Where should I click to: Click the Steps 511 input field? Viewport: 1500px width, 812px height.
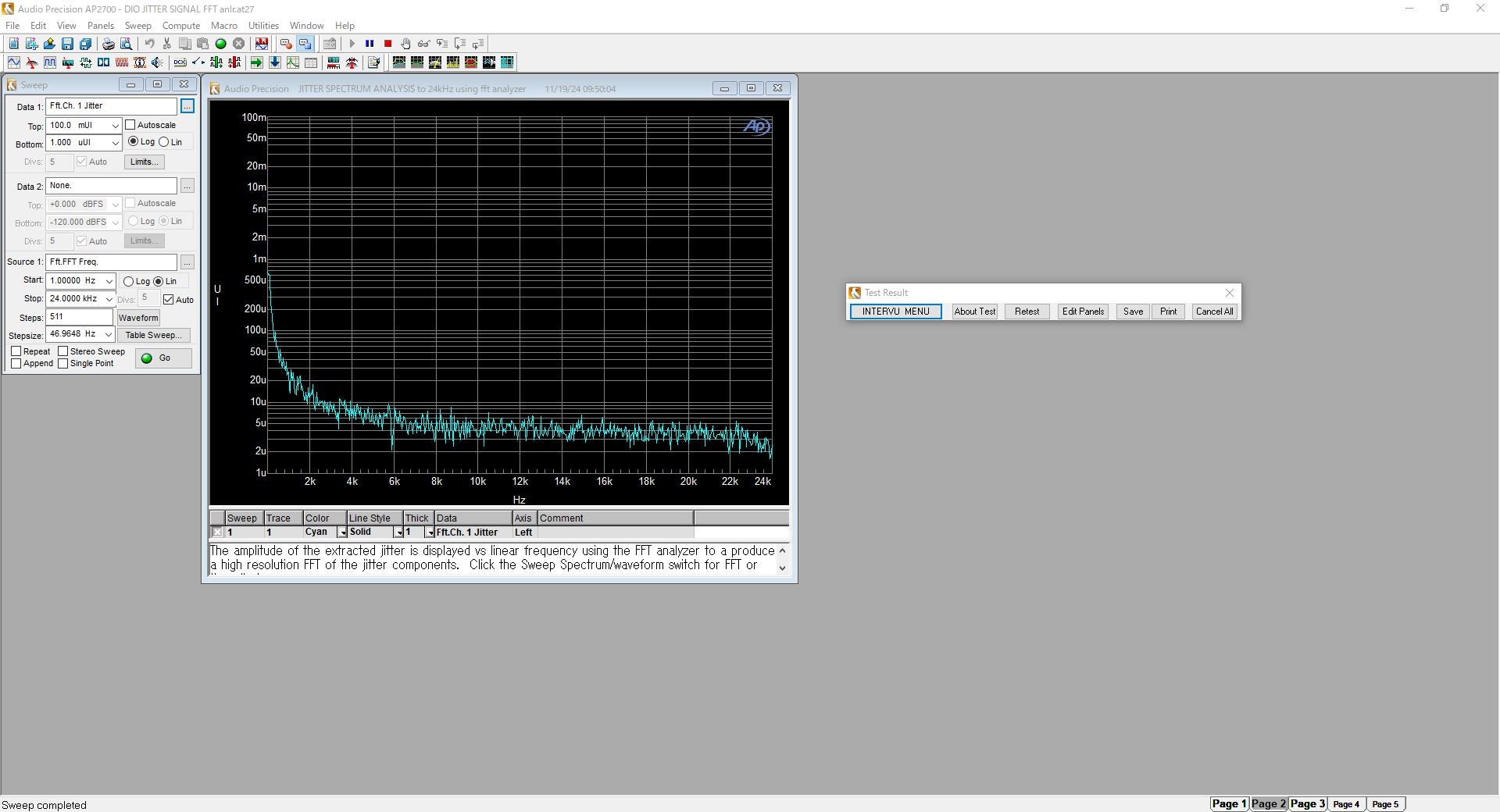coord(80,317)
